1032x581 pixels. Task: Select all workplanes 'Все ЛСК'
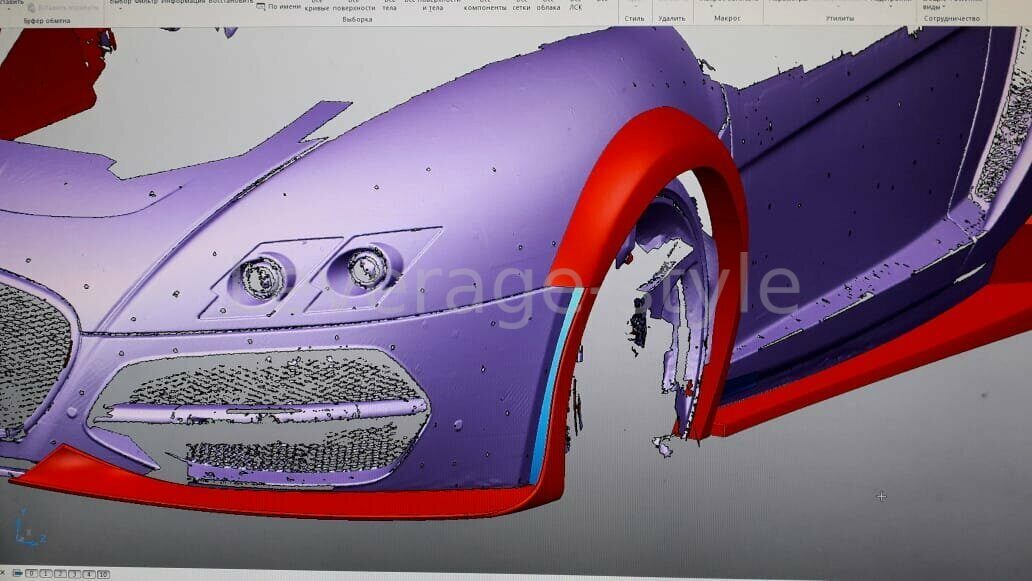[x=576, y=6]
